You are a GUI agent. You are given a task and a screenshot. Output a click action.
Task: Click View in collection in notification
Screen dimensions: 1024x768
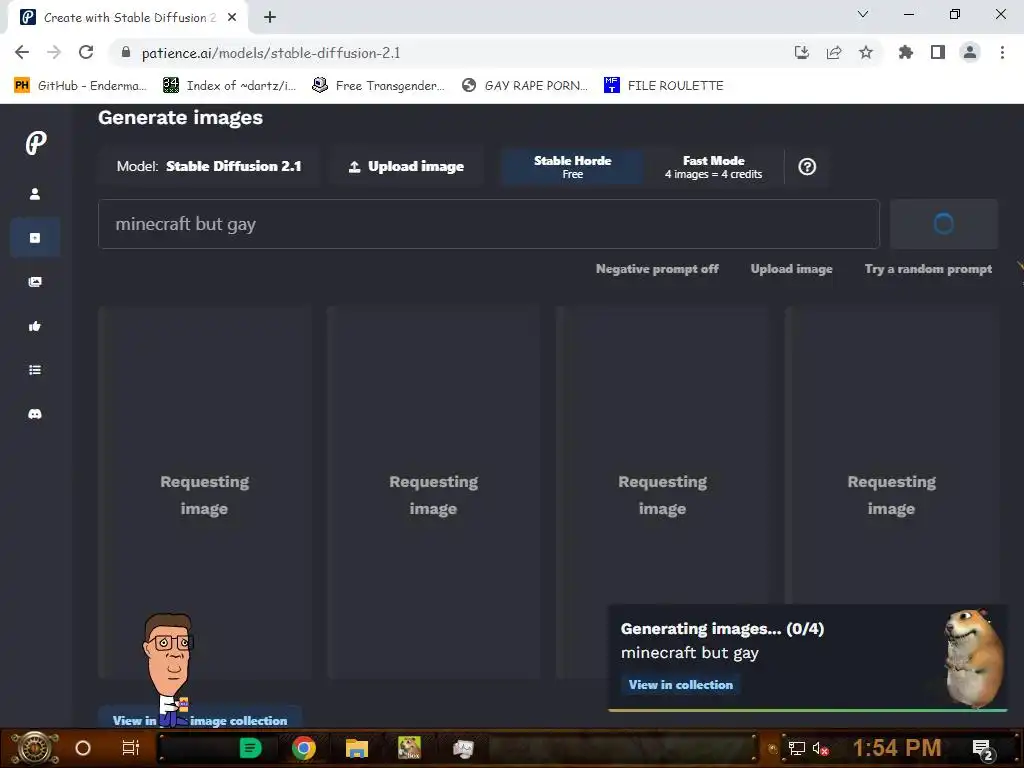[680, 684]
